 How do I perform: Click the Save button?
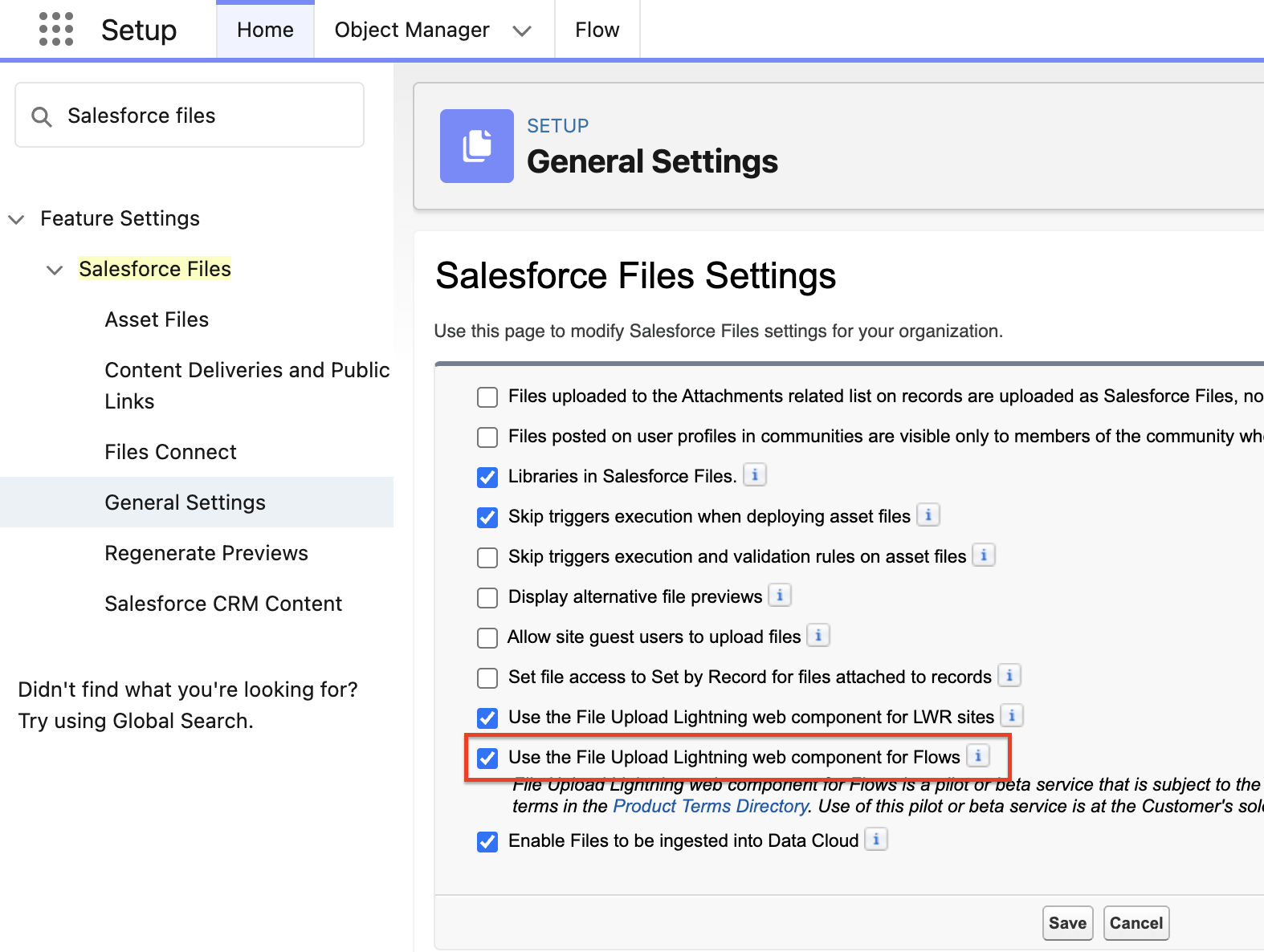tap(1067, 923)
